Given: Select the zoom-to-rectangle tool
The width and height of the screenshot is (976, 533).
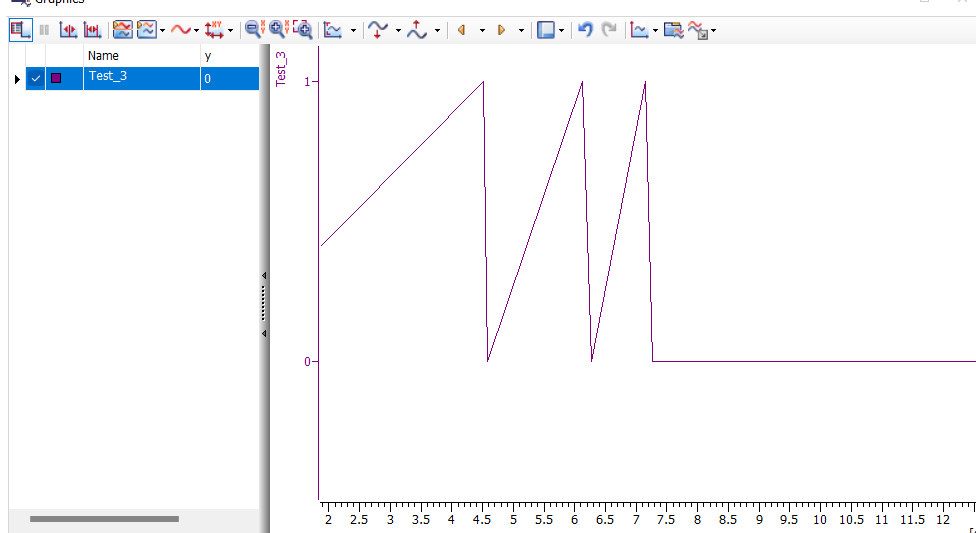Looking at the screenshot, I should click(302, 30).
